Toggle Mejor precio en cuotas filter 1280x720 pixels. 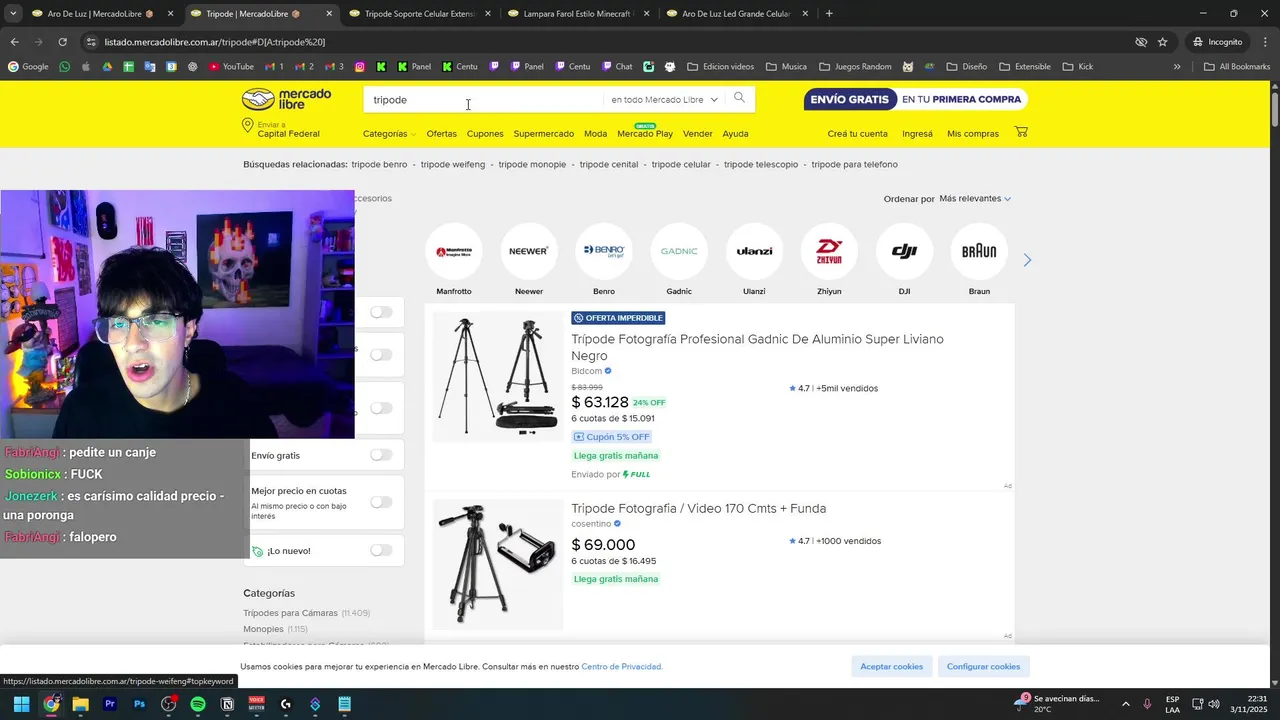point(381,502)
